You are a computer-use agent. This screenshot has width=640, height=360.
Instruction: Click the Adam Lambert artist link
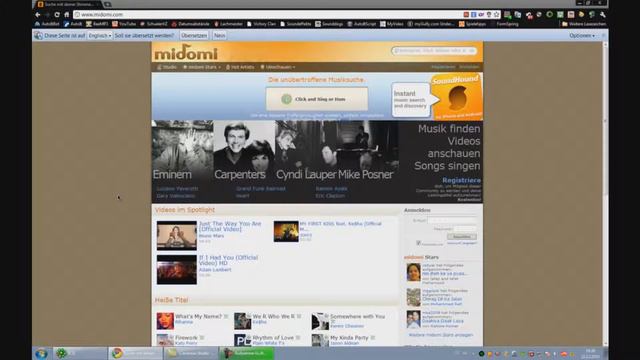215,270
